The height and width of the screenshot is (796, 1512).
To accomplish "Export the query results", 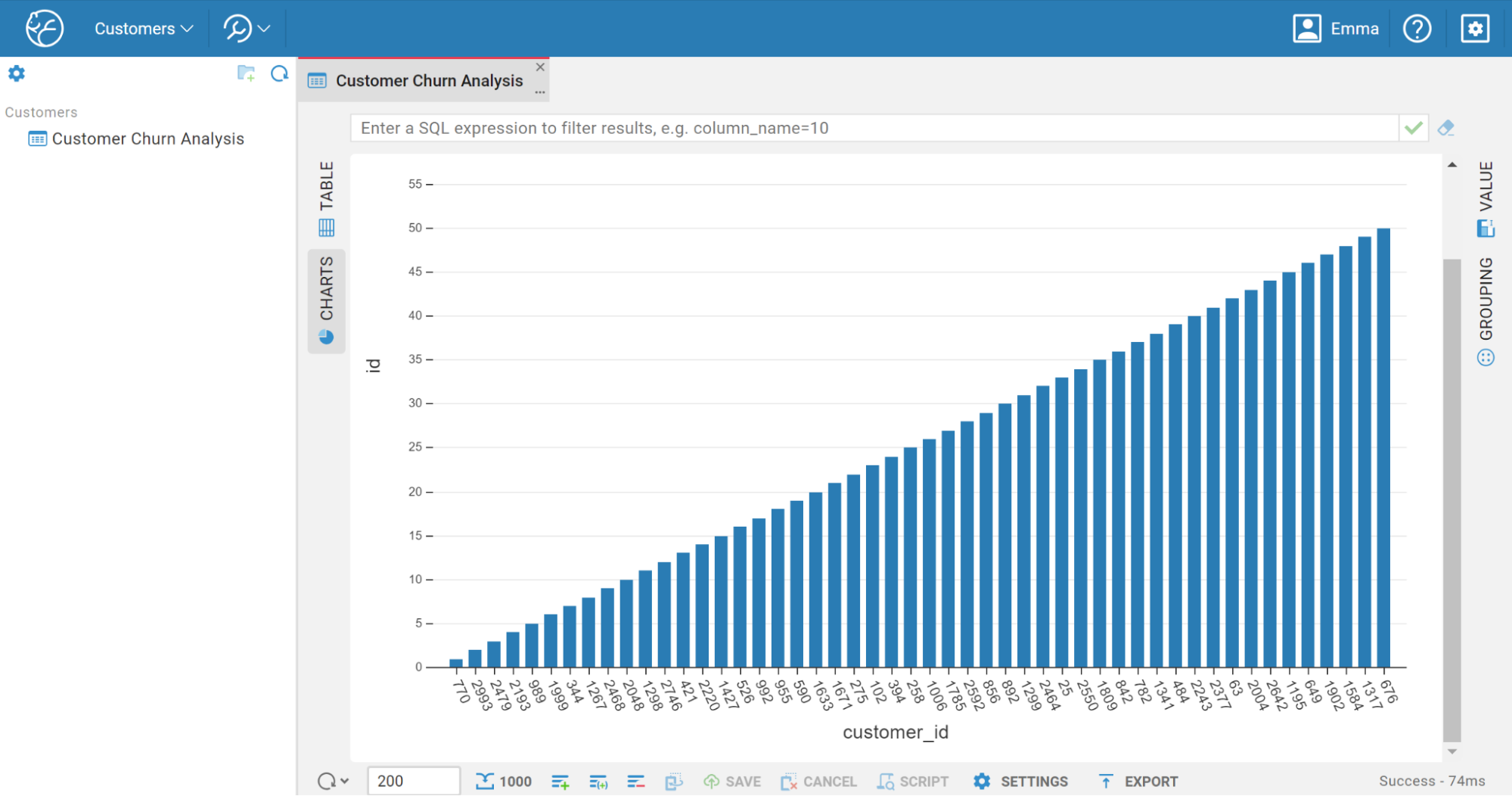I will pos(1137,781).
